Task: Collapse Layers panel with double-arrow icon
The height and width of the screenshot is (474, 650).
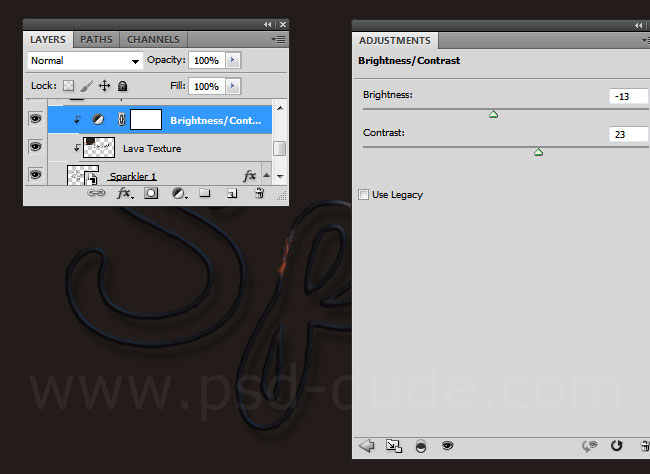Action: (x=268, y=24)
